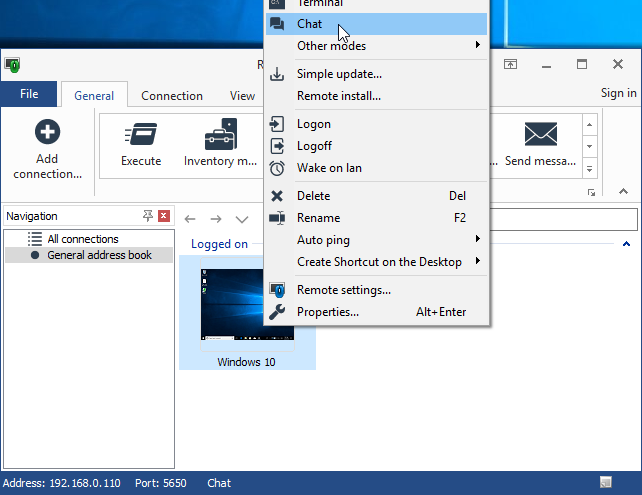Click Port: 5650 in status bar
This screenshot has width=642, height=495.
point(161,483)
